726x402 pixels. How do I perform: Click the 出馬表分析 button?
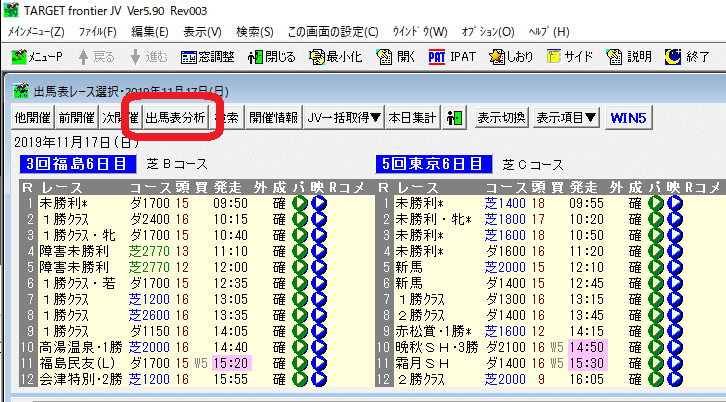click(x=175, y=118)
